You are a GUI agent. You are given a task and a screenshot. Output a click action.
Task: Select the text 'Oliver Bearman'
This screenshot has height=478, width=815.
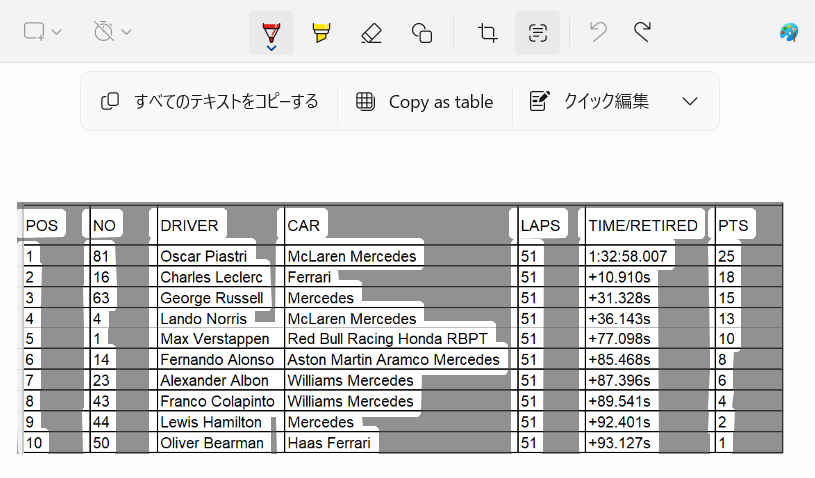coord(212,443)
